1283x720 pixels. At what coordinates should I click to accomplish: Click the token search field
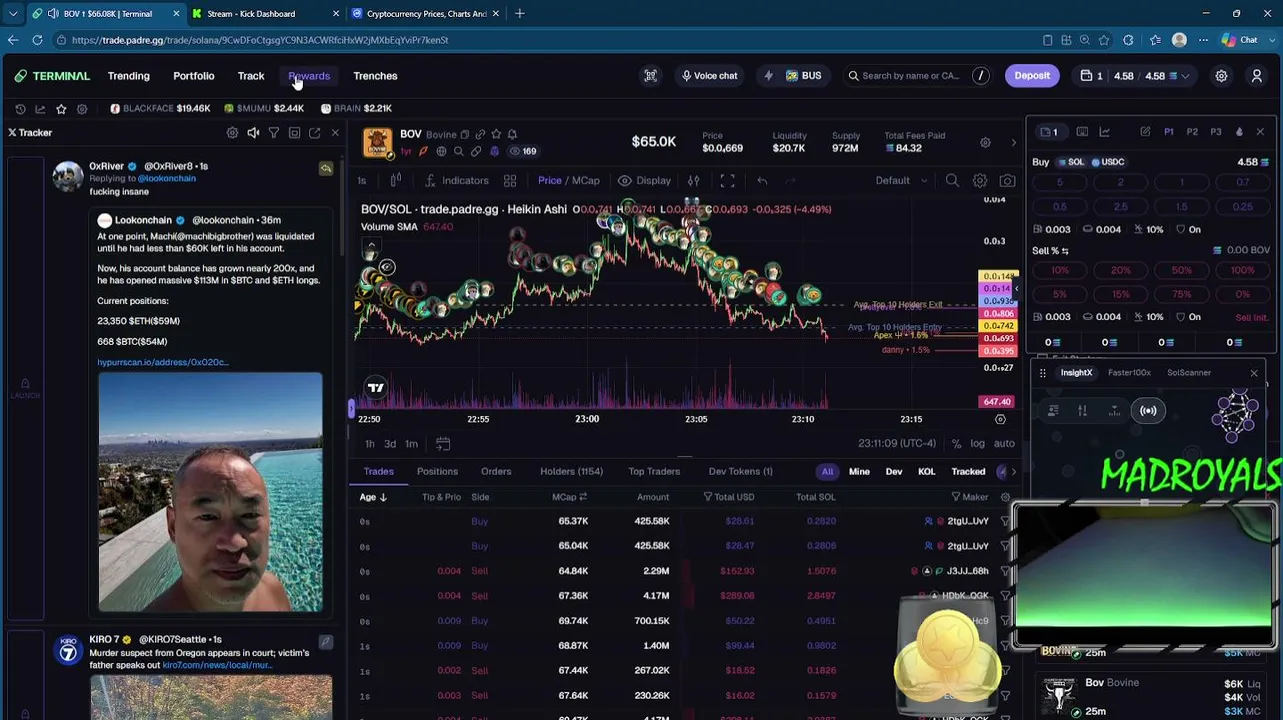pyautogui.click(x=917, y=76)
